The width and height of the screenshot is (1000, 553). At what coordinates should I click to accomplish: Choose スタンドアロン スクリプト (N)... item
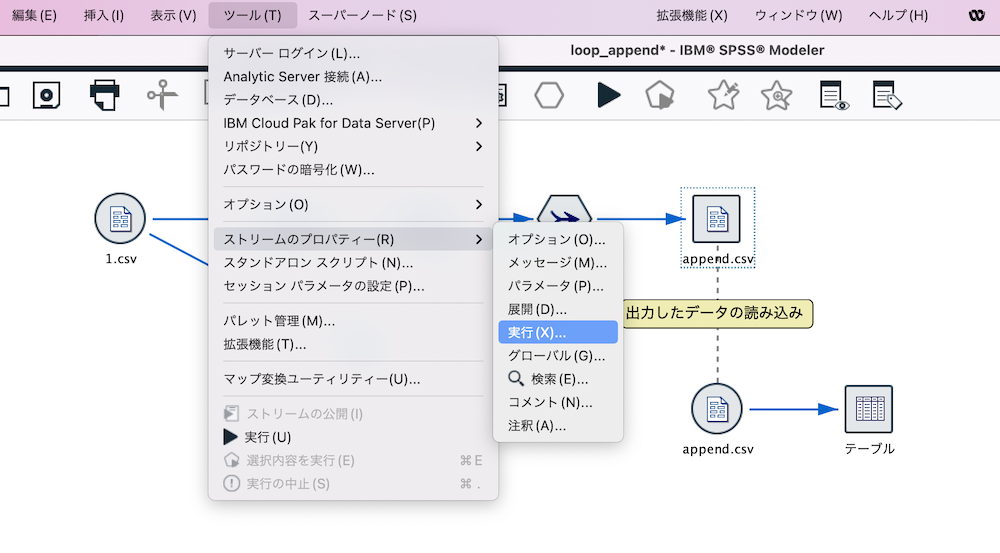coord(353,263)
